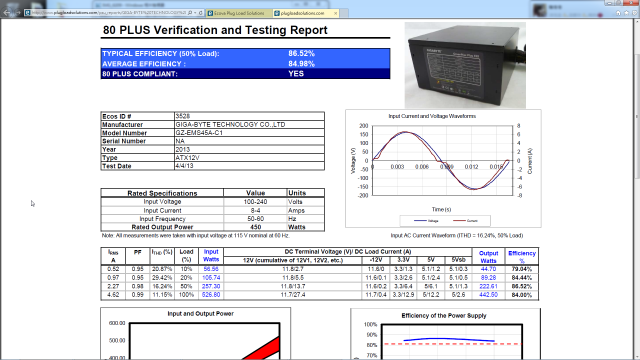
Task: Go back with the browser Back arrow
Action: coord(7,13)
